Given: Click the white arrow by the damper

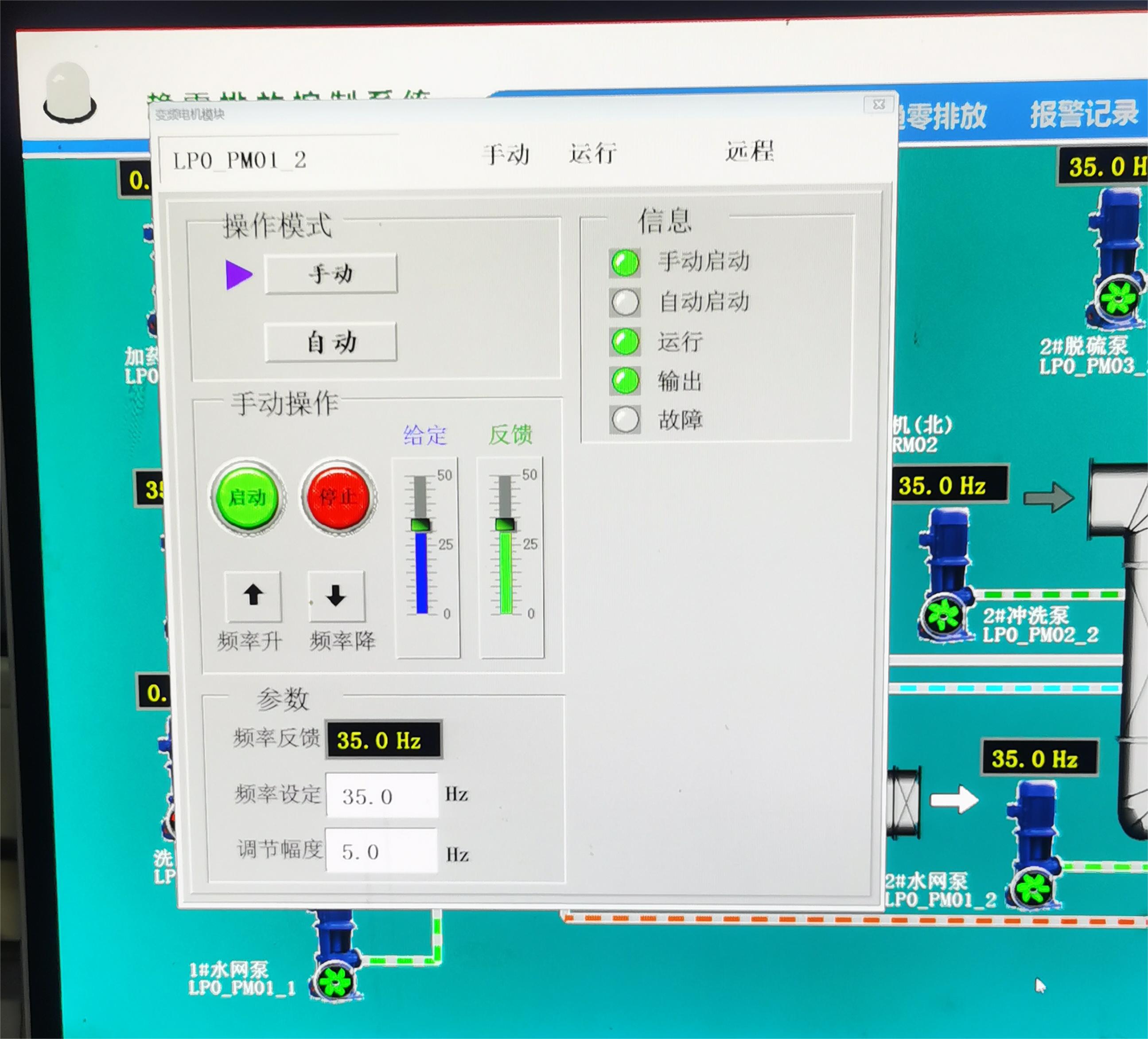Looking at the screenshot, I should (954, 799).
